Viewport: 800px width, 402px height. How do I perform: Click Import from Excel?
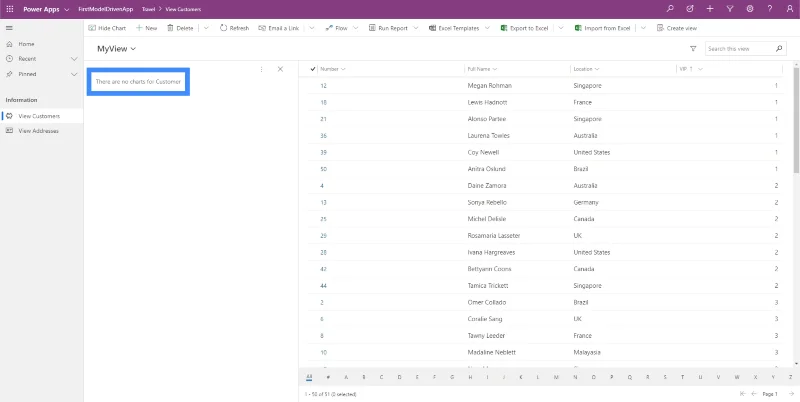pos(602,28)
